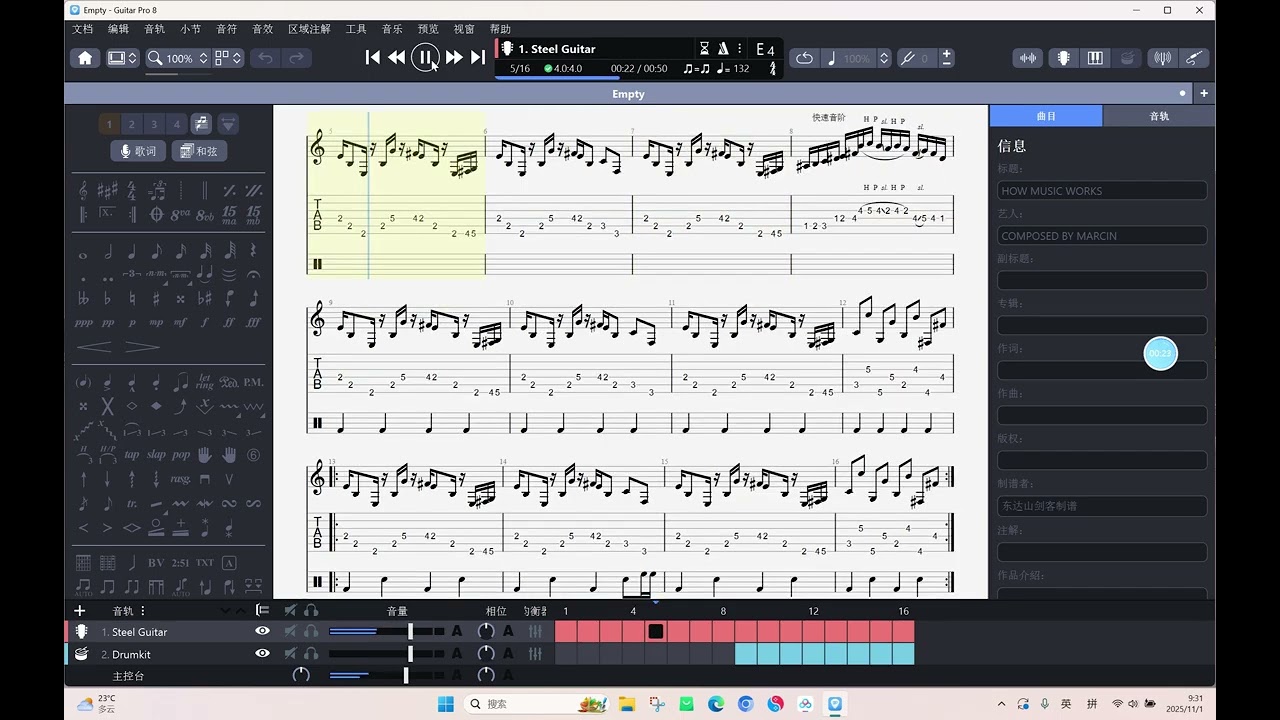Select voice 4 in the edition palette
The height and width of the screenshot is (720, 1280).
(x=177, y=124)
